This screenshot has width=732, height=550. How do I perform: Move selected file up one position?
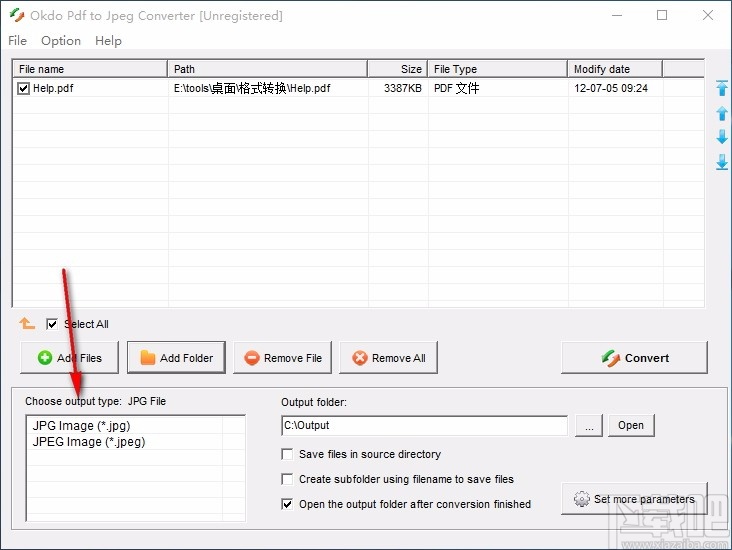click(722, 113)
